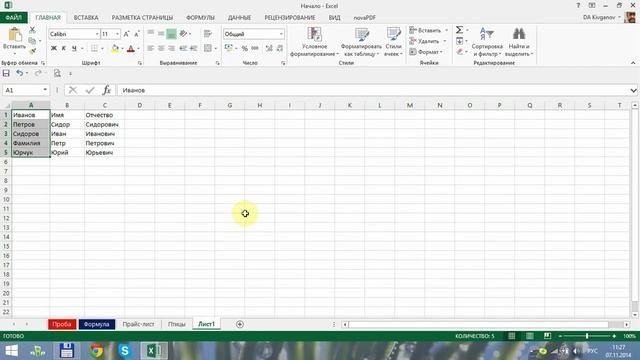Open the number format Общий dropdown
Image resolution: width=640 pixels, height=360 pixels.
281,34
